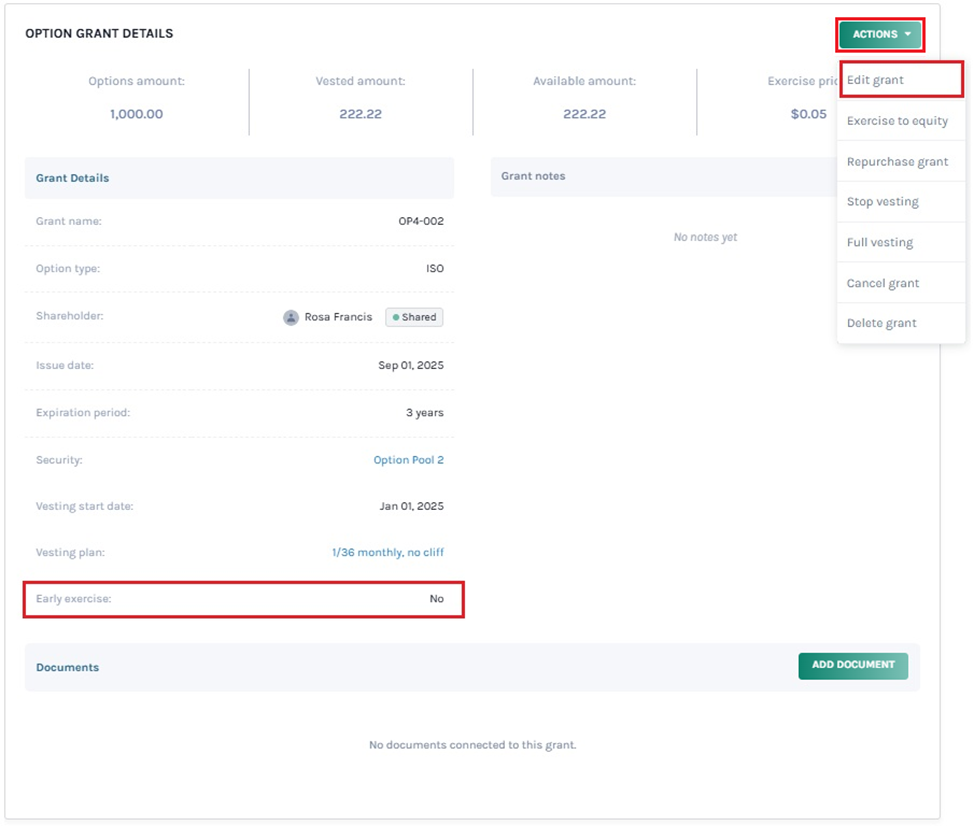Select Edit grant from the menu
Image resolution: width=974 pixels, height=826 pixels.
[875, 80]
